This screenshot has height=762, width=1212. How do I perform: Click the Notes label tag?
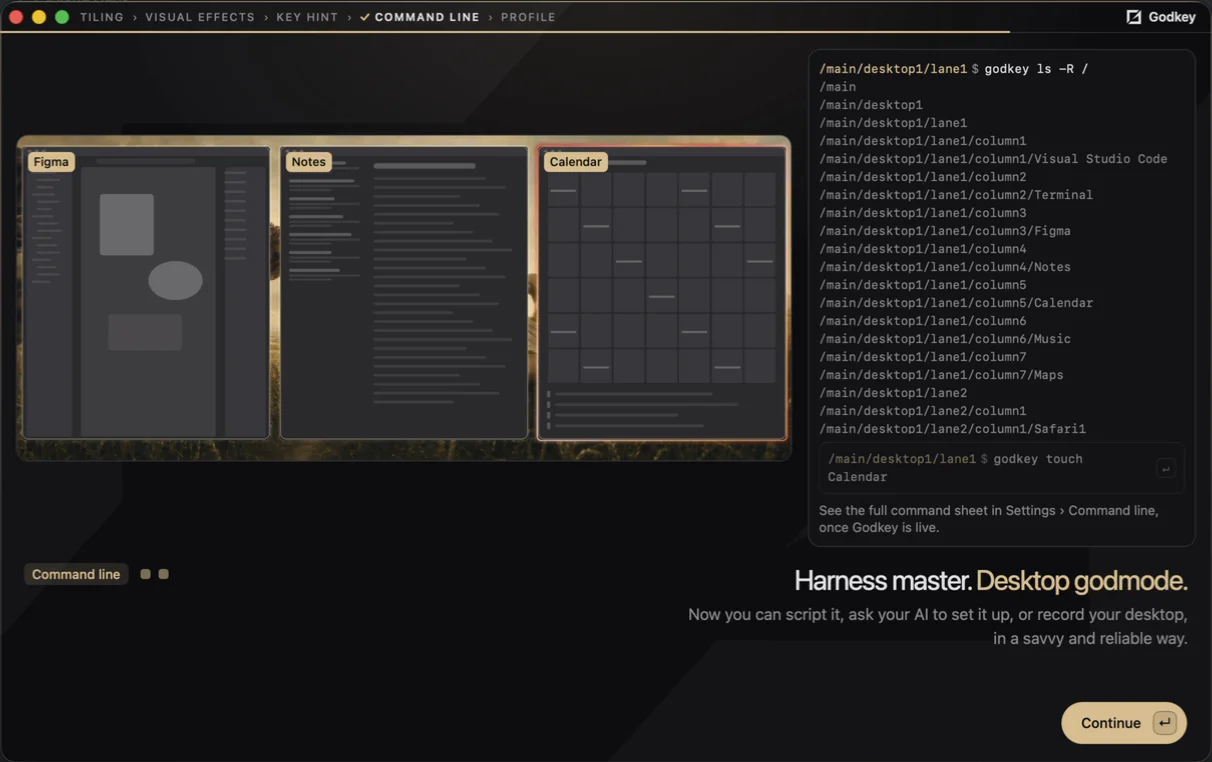click(x=309, y=161)
